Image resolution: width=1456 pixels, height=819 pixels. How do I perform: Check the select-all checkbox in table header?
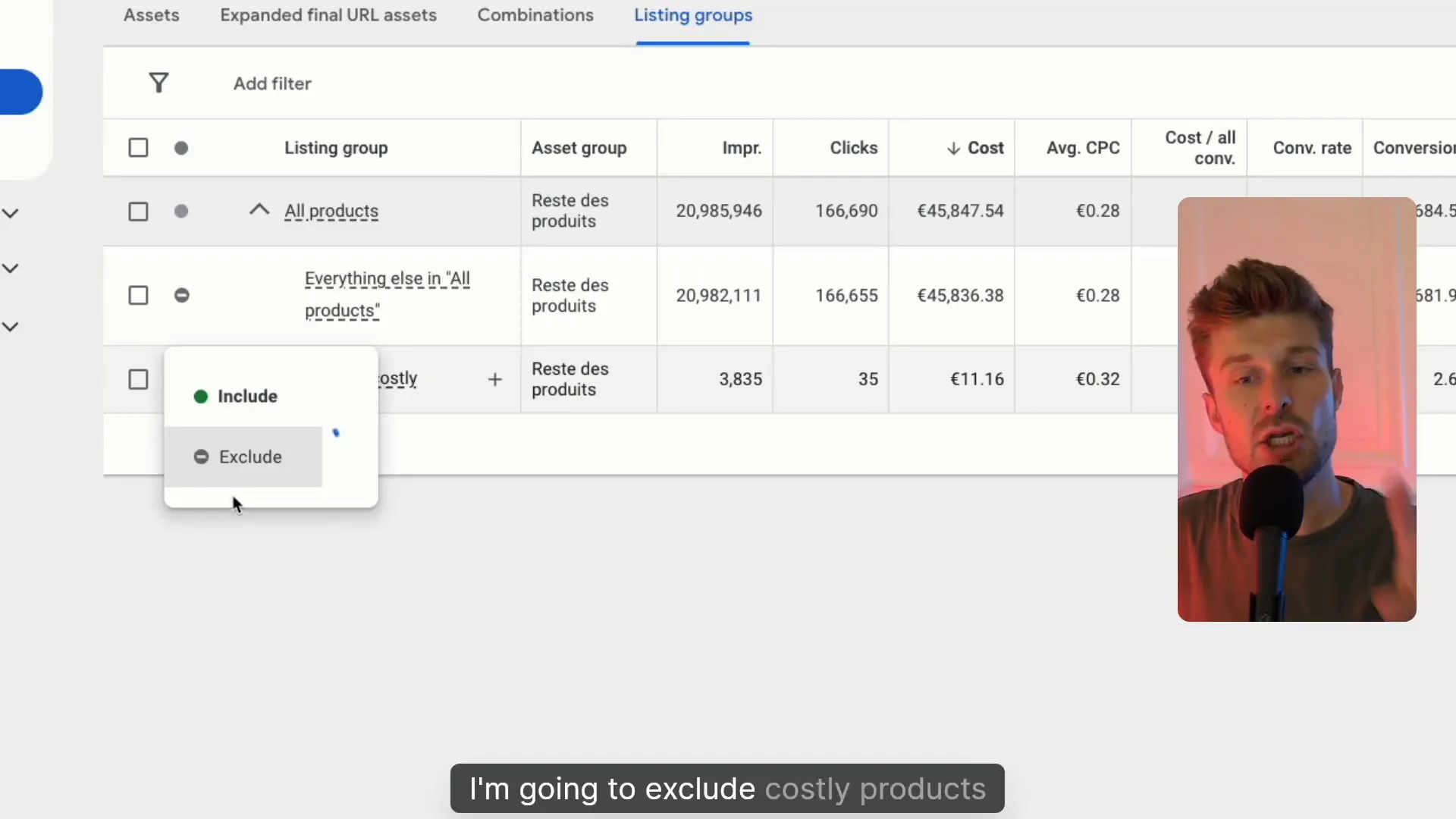(138, 147)
